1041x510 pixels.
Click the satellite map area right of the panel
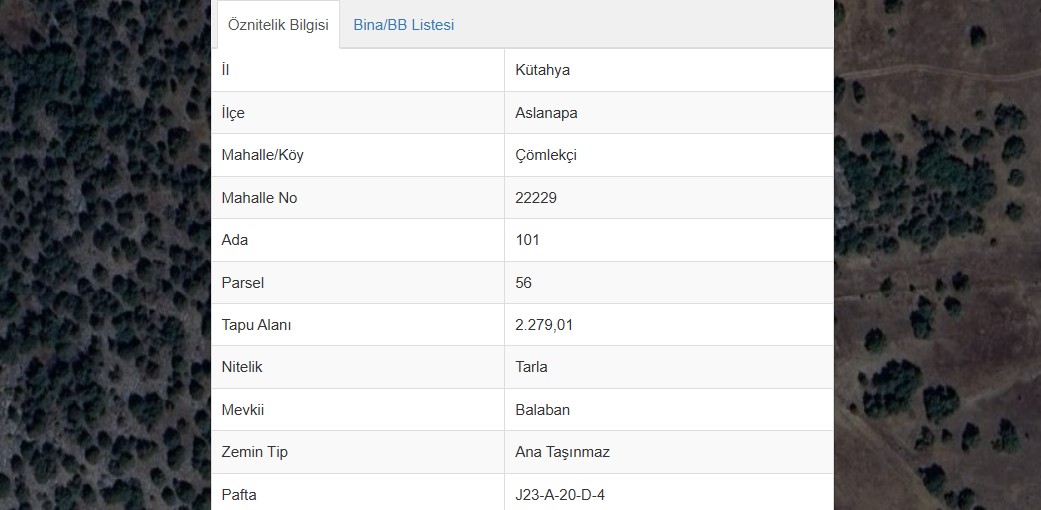tap(937, 255)
